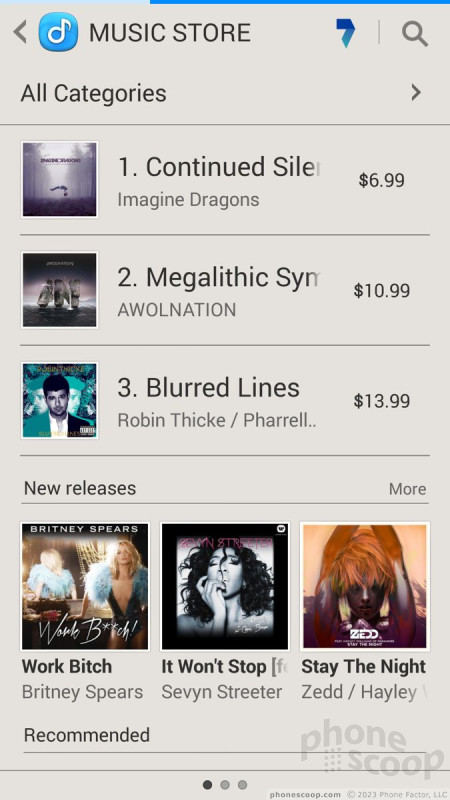The image size is (450, 800).
Task: Open the Recommended section header
Action: pyautogui.click(x=87, y=735)
